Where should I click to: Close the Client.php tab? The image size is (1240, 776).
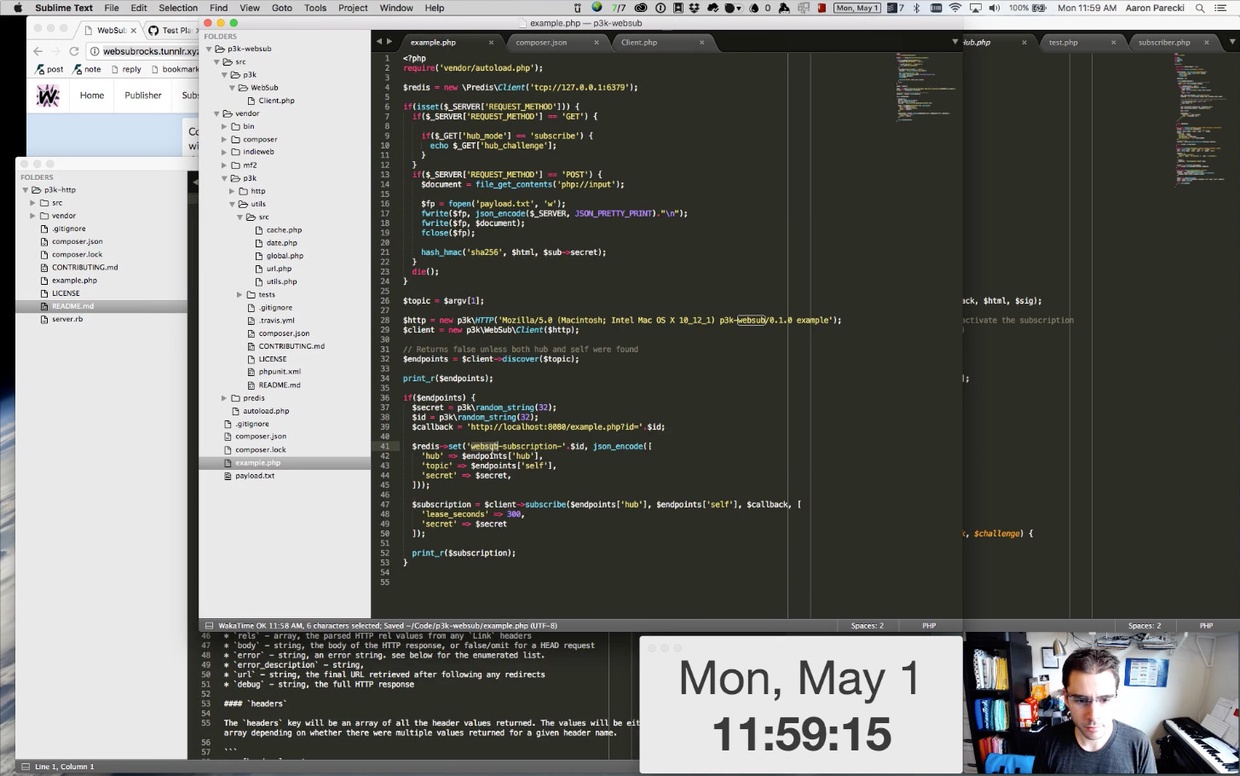tap(702, 43)
